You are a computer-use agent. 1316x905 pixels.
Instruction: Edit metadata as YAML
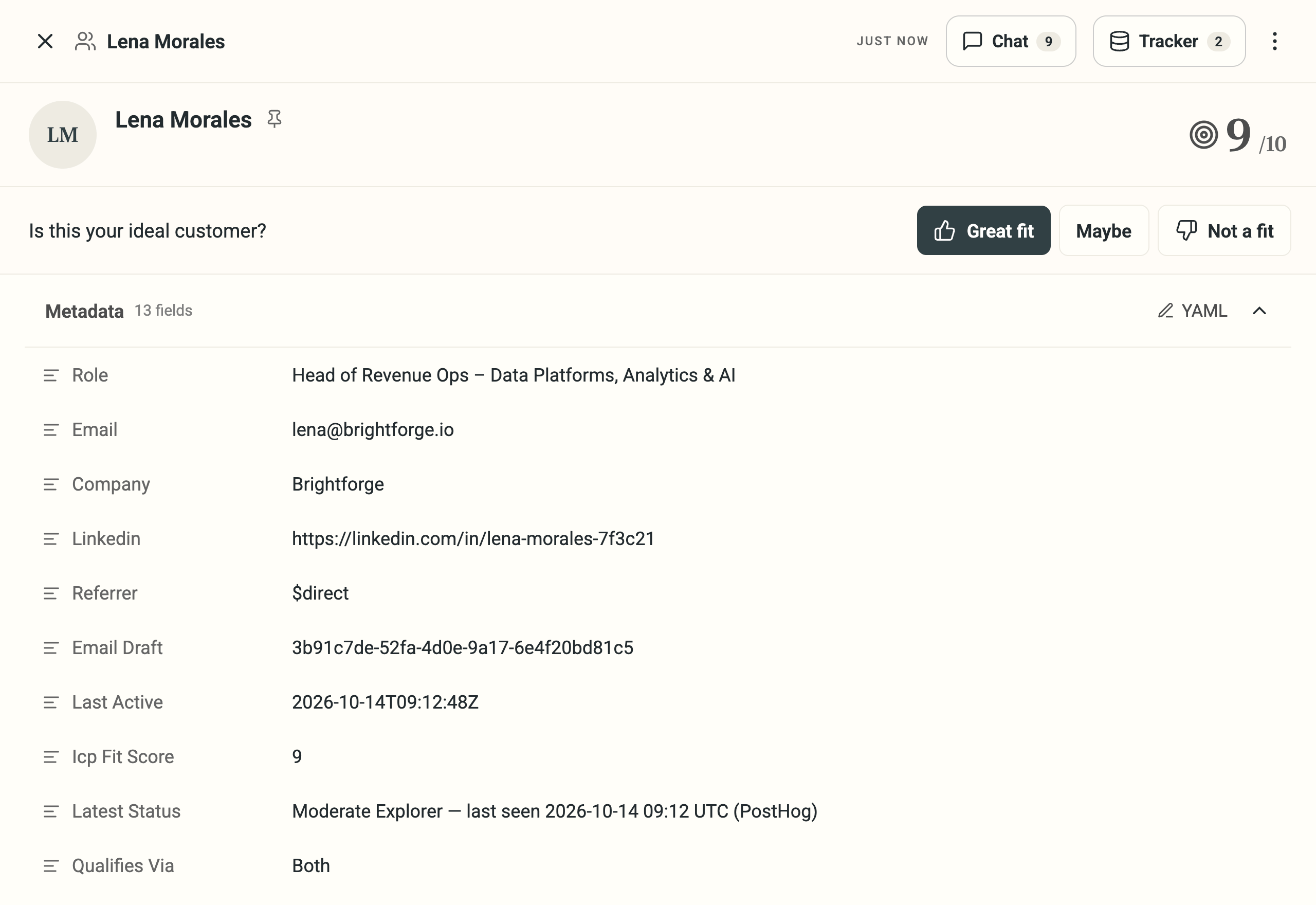click(1193, 311)
